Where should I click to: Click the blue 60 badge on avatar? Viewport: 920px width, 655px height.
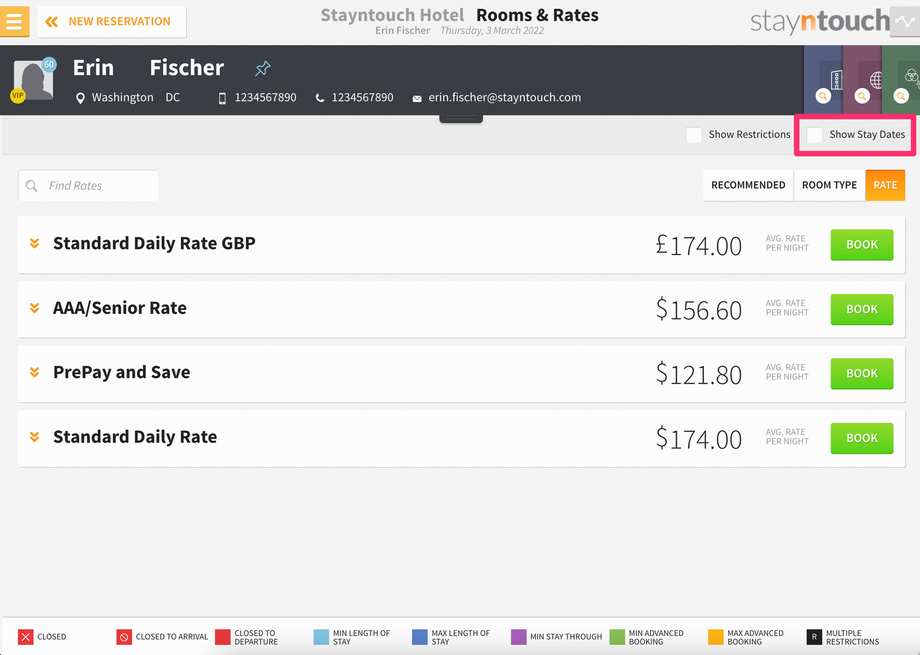point(49,65)
